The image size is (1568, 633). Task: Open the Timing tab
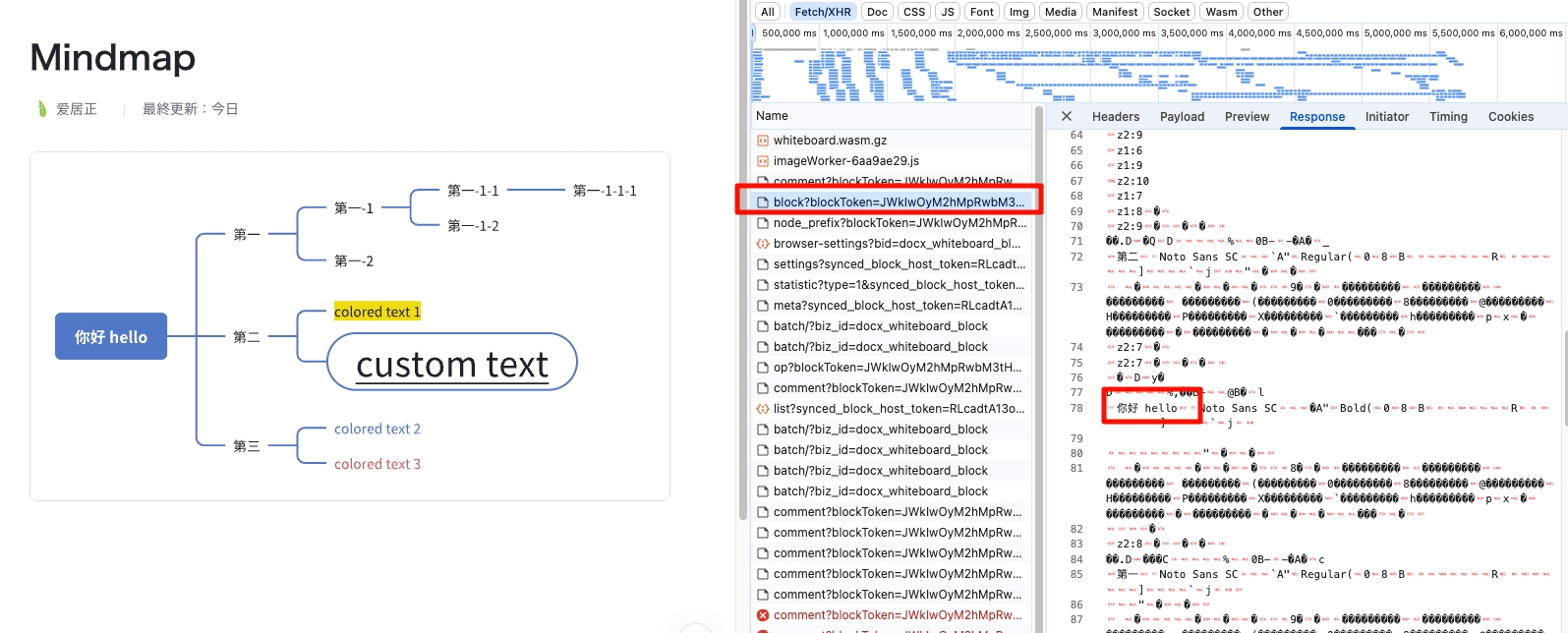1448,117
